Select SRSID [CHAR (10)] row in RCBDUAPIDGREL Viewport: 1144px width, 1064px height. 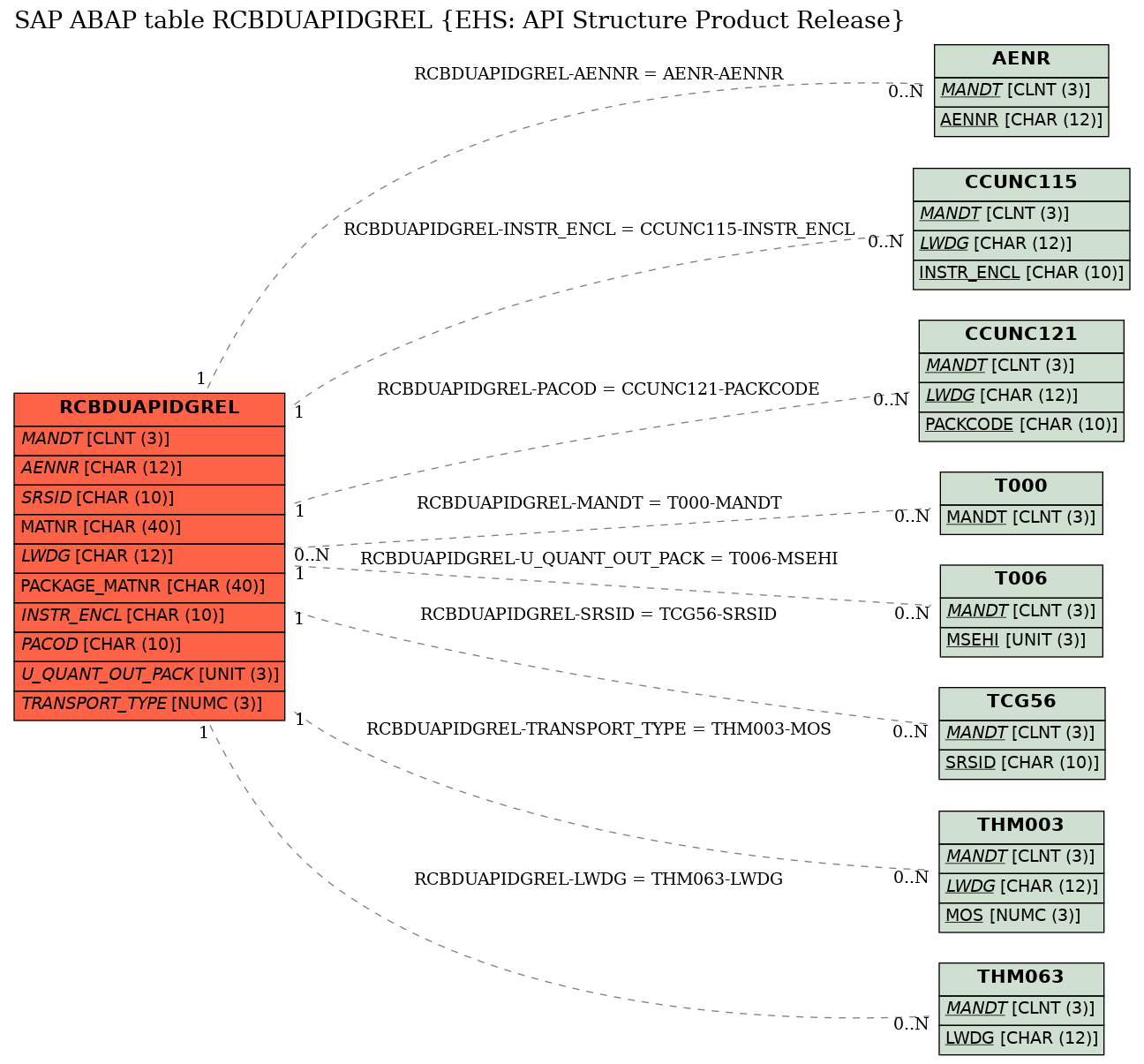pyautogui.click(x=149, y=499)
